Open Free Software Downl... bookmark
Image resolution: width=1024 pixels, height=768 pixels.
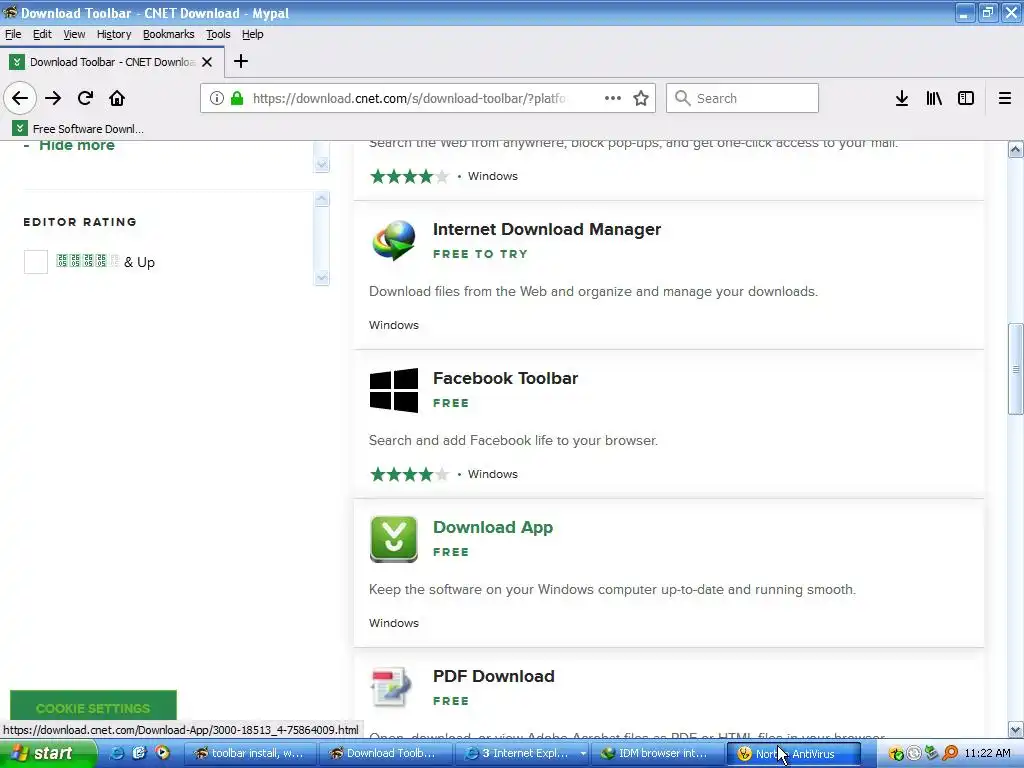click(78, 129)
